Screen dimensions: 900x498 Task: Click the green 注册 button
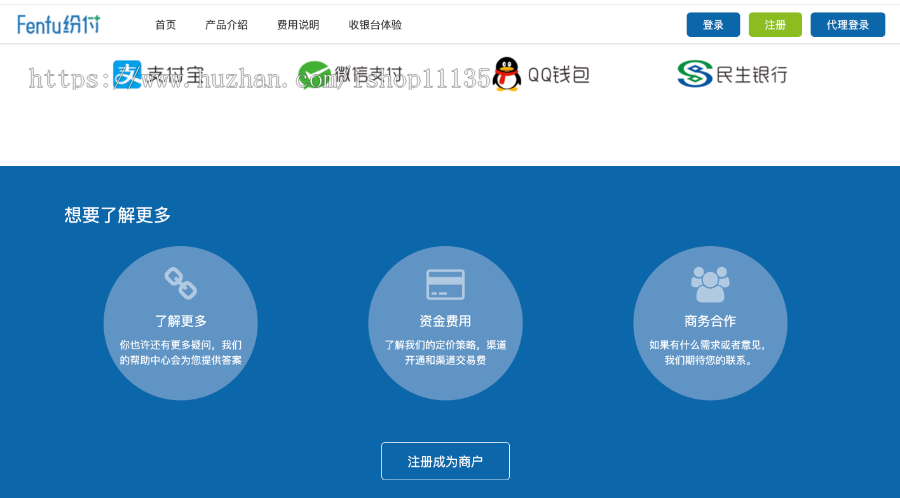tap(775, 25)
